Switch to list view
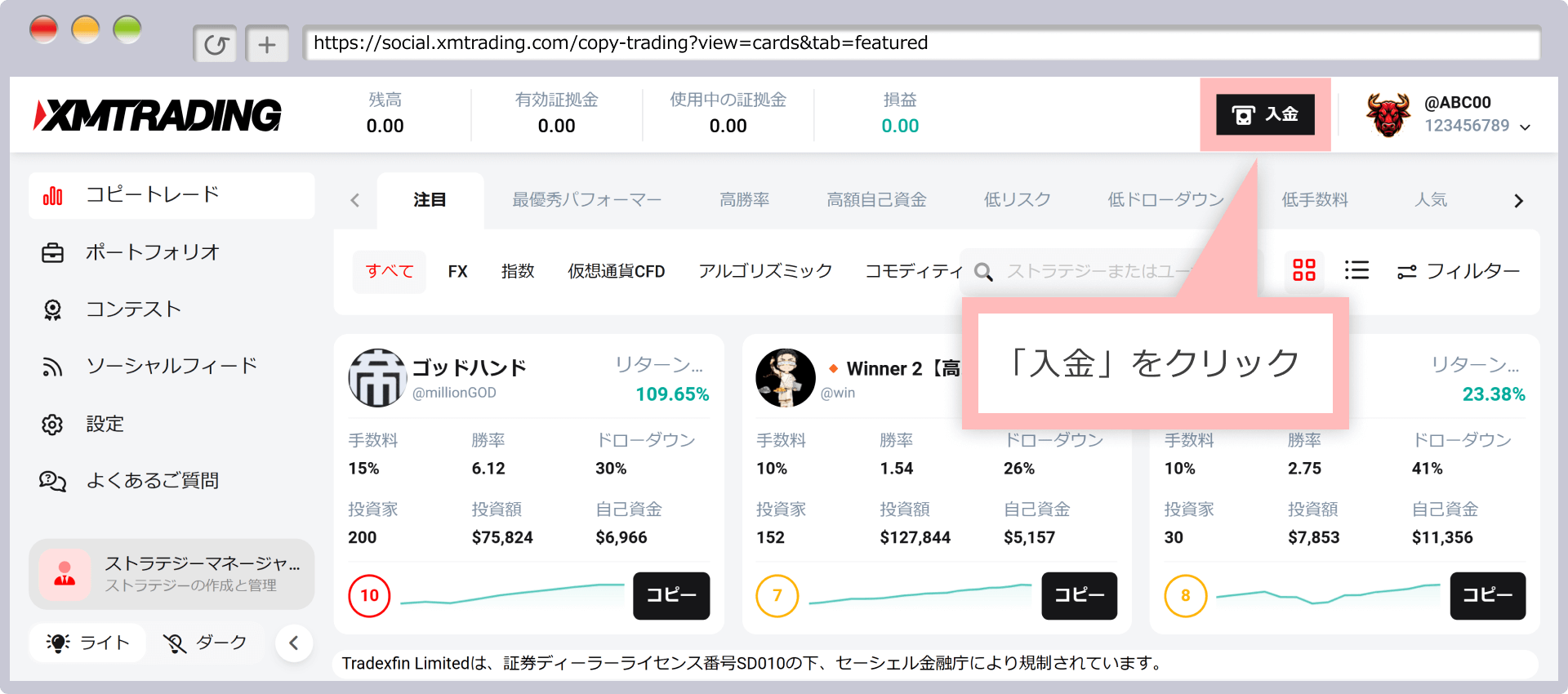Screen dimensions: 1568x694 click(1356, 270)
